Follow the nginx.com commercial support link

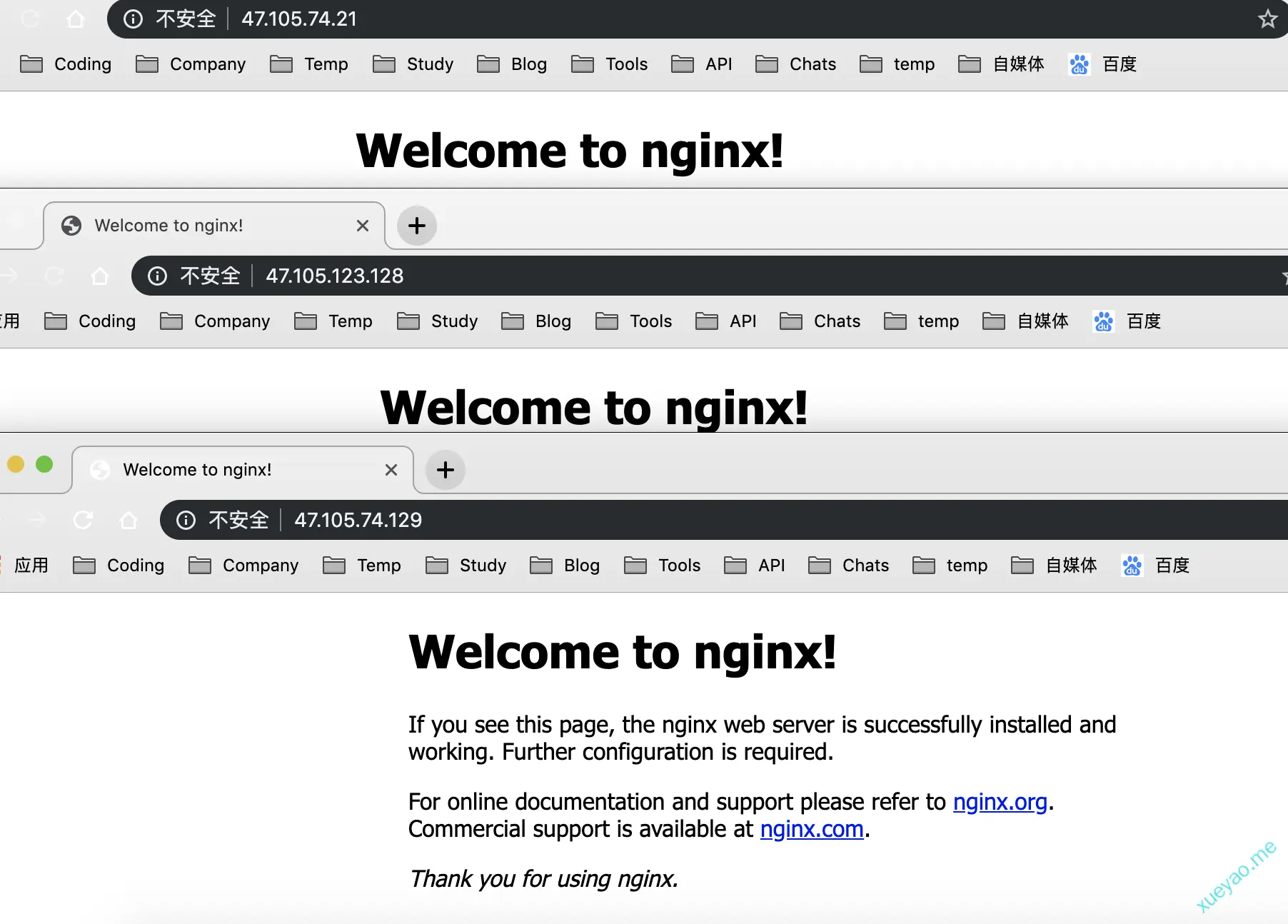pyautogui.click(x=812, y=830)
